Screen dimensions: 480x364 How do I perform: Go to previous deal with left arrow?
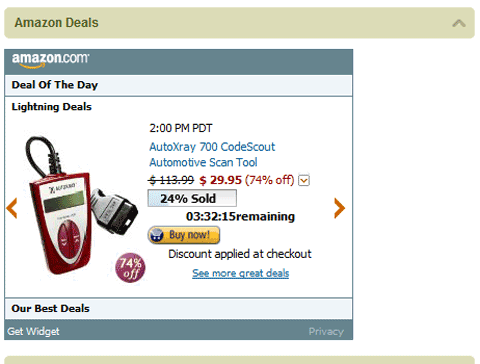point(12,208)
